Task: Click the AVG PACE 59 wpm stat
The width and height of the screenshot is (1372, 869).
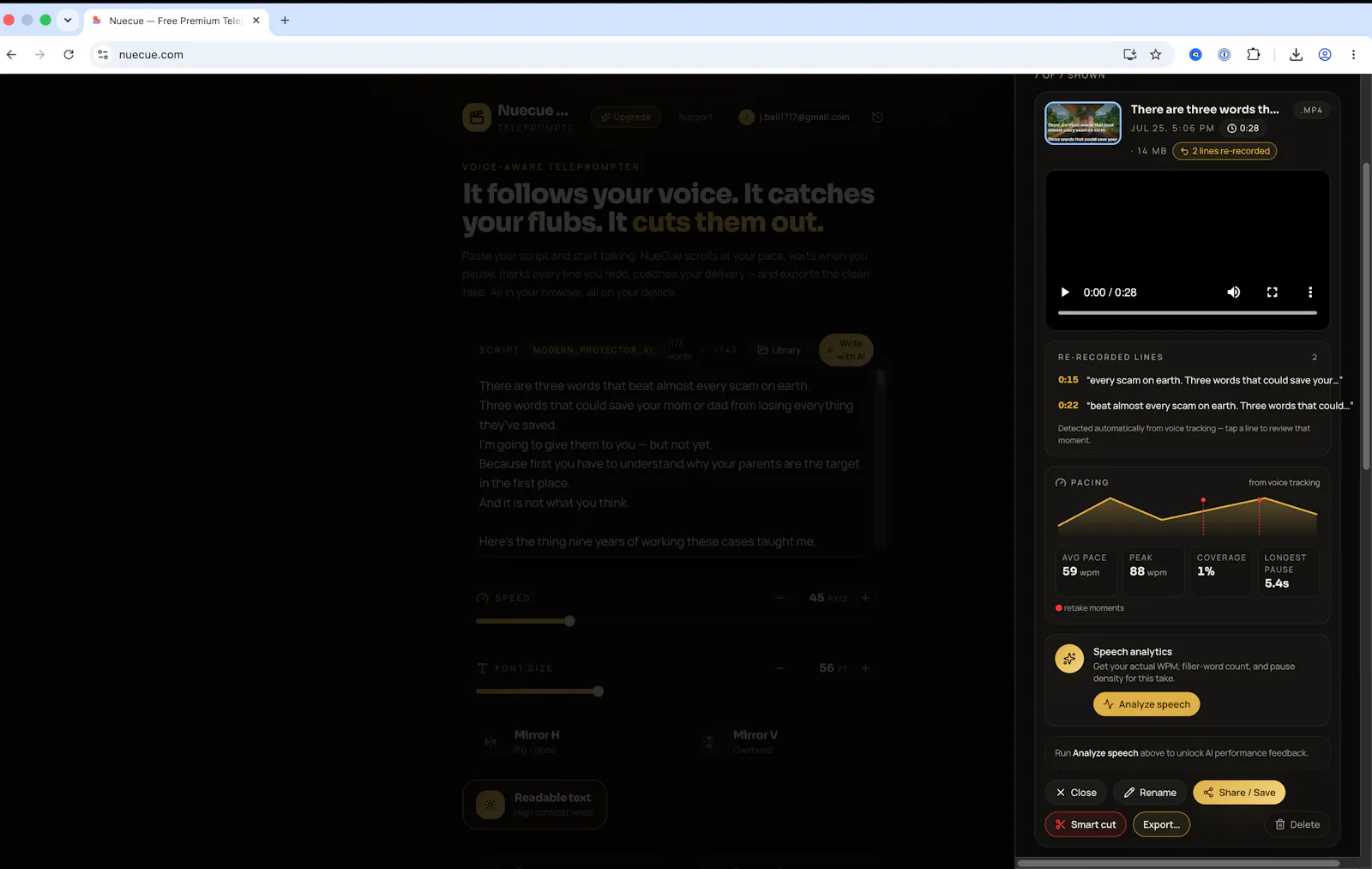Action: (1085, 570)
